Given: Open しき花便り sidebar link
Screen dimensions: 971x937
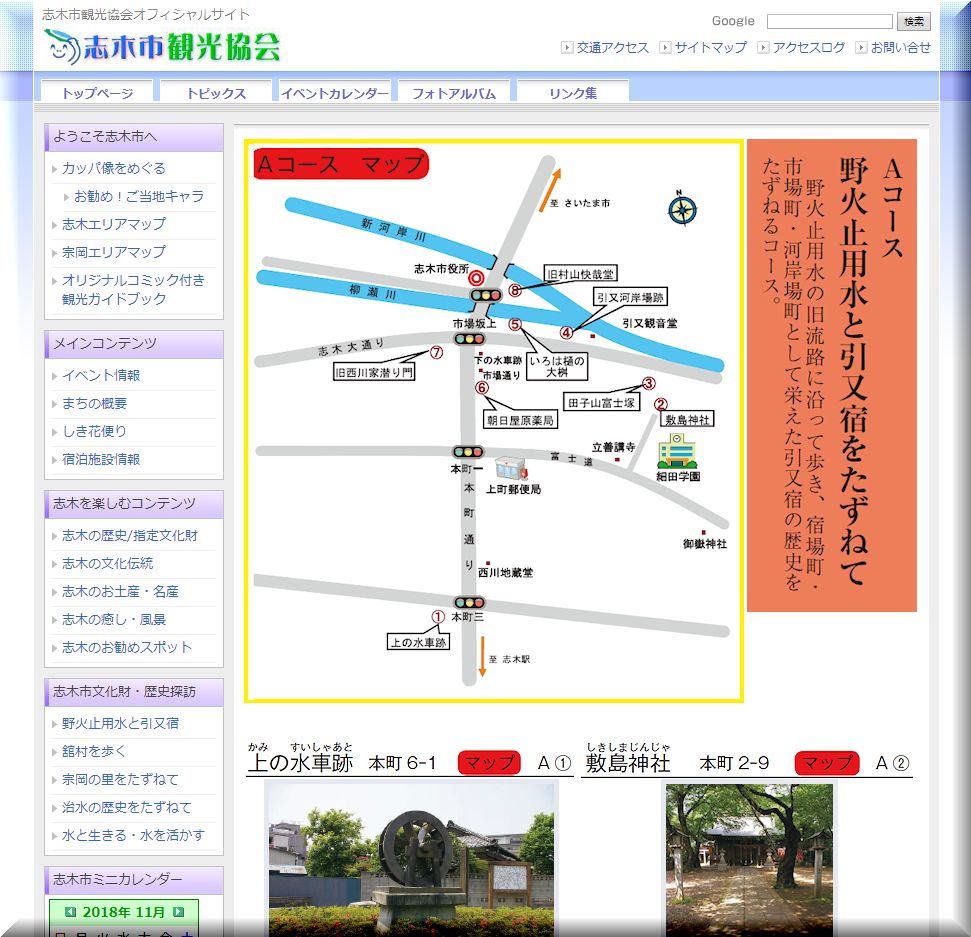Looking at the screenshot, I should 94,431.
